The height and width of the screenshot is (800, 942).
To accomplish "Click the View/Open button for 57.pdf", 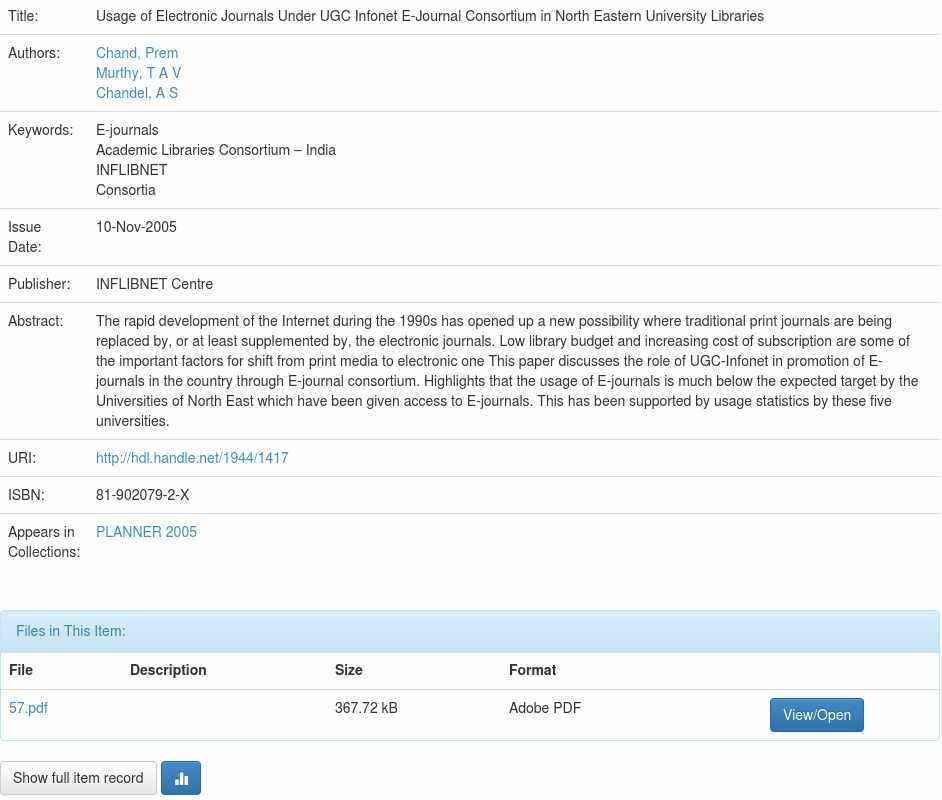I will (816, 715).
